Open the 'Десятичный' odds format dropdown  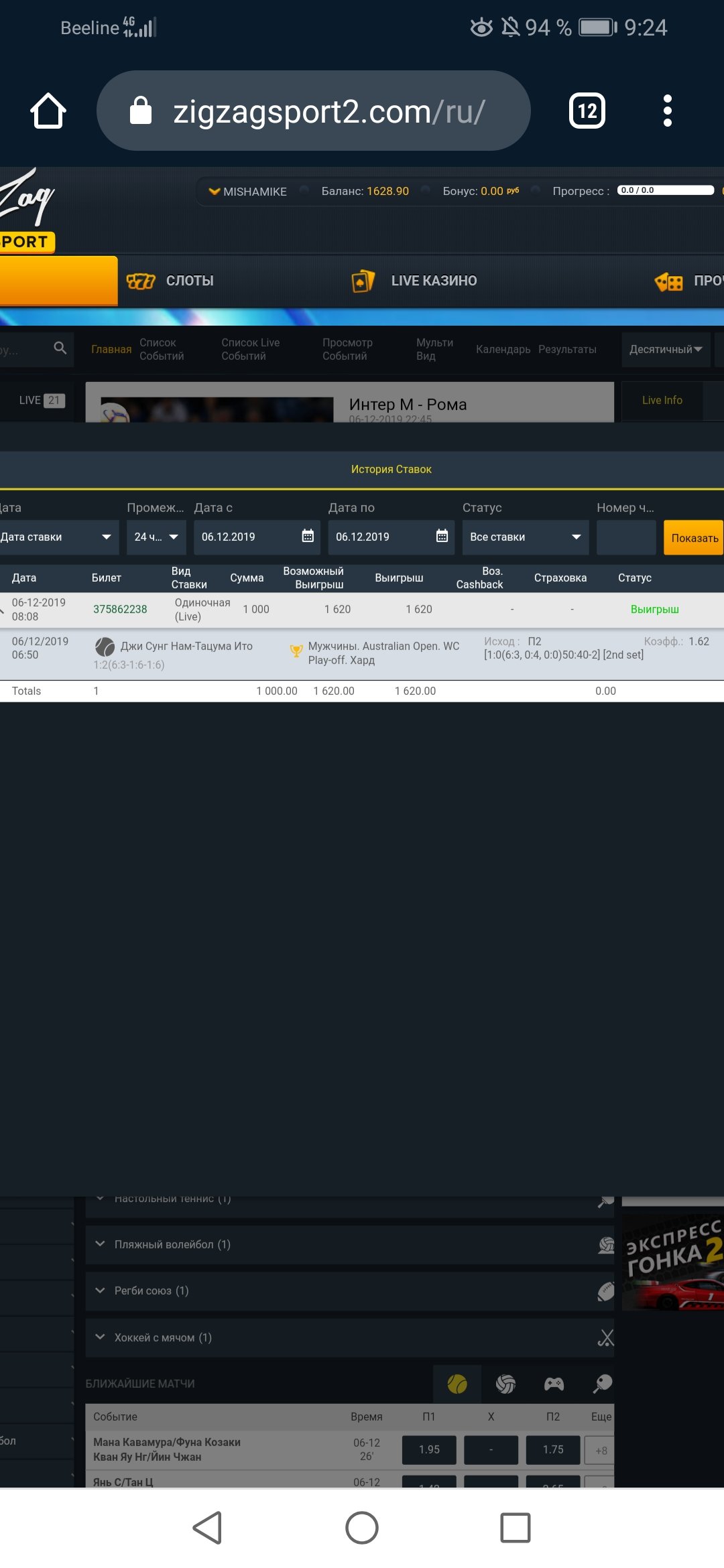click(x=665, y=349)
